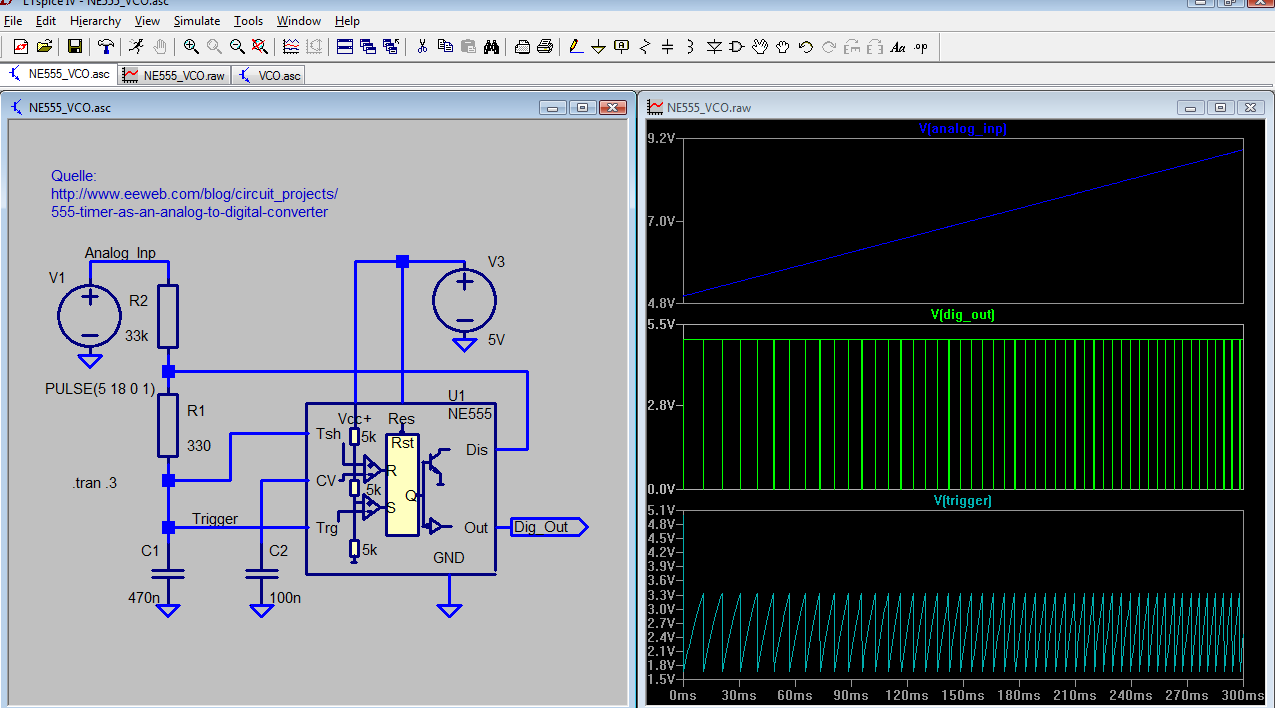
Task: Switch to the NE555_VCO.raw tab
Action: [175, 75]
